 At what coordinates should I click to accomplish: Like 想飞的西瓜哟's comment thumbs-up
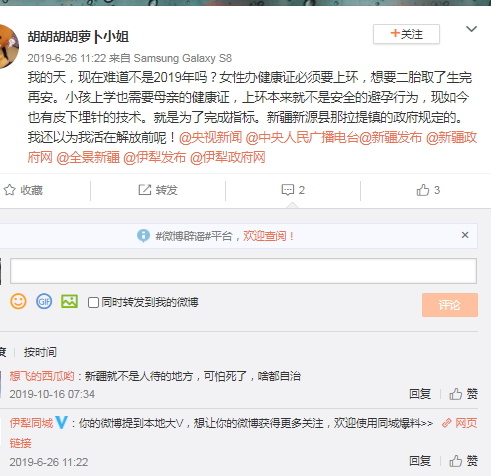point(455,394)
